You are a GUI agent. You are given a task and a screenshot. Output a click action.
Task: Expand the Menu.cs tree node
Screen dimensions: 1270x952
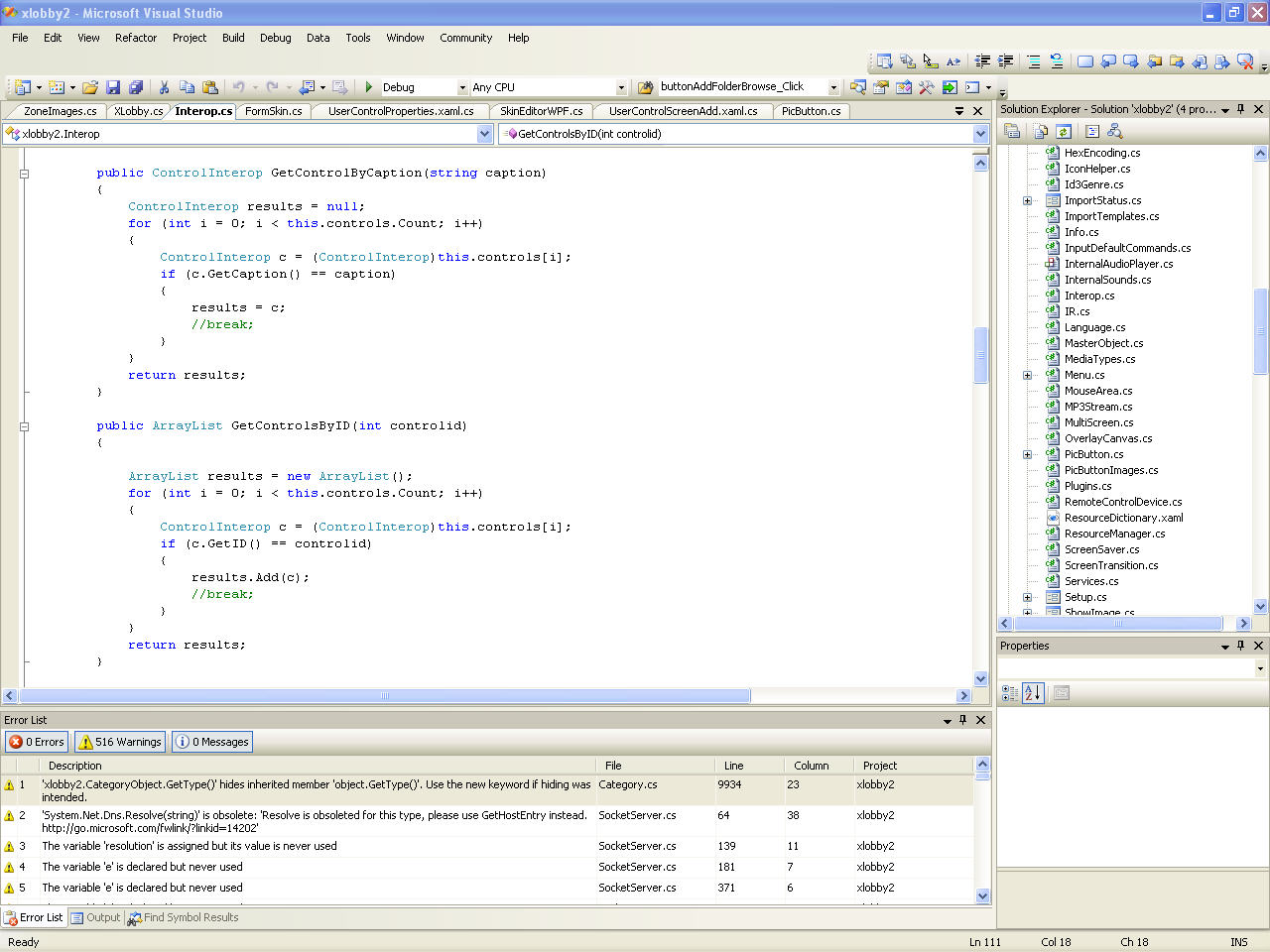point(1028,375)
